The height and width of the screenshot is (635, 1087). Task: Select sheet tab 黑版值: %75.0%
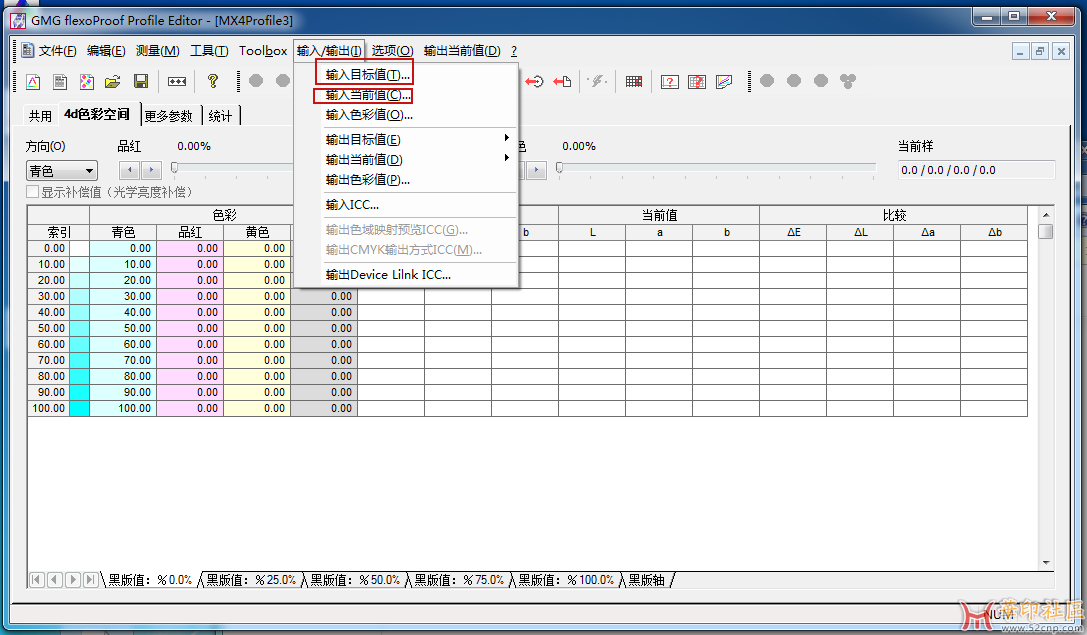coord(460,580)
